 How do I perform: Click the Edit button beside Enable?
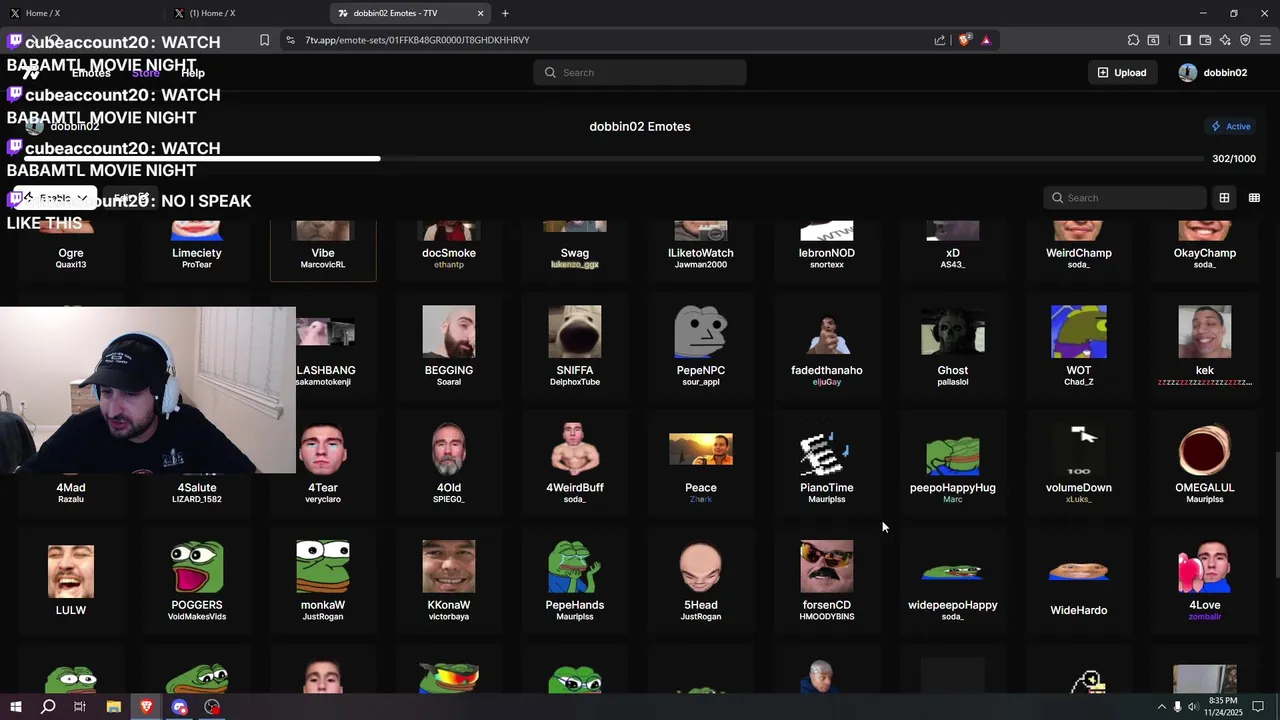(x=130, y=198)
